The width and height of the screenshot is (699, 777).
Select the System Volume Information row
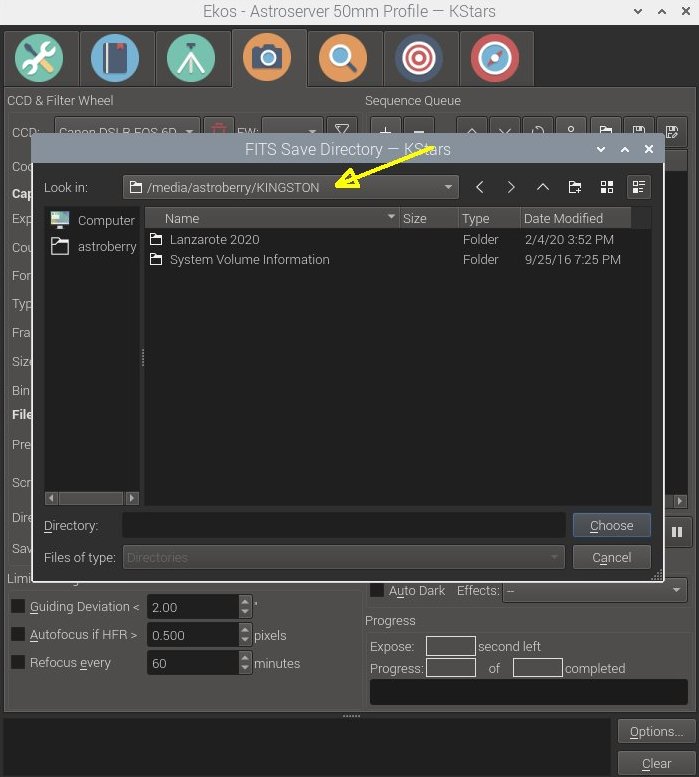tap(388, 259)
